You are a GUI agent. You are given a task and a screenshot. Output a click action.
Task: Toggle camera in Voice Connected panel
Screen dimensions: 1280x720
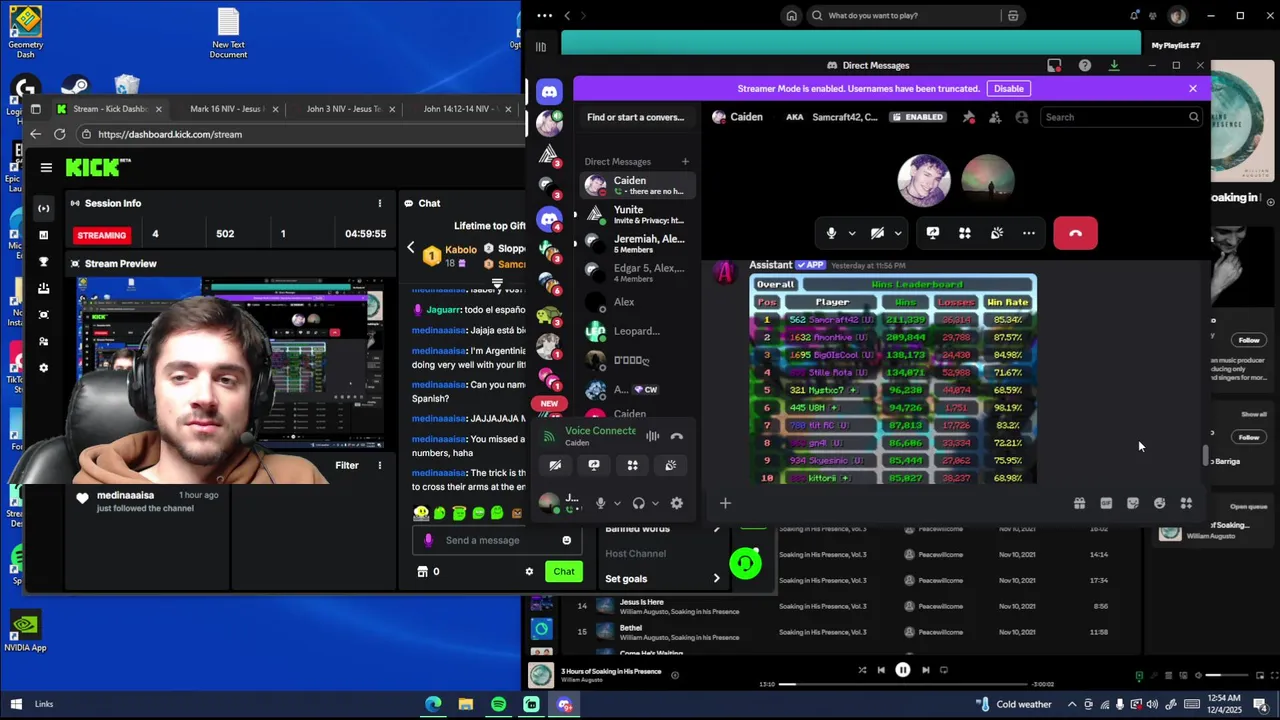click(x=555, y=465)
